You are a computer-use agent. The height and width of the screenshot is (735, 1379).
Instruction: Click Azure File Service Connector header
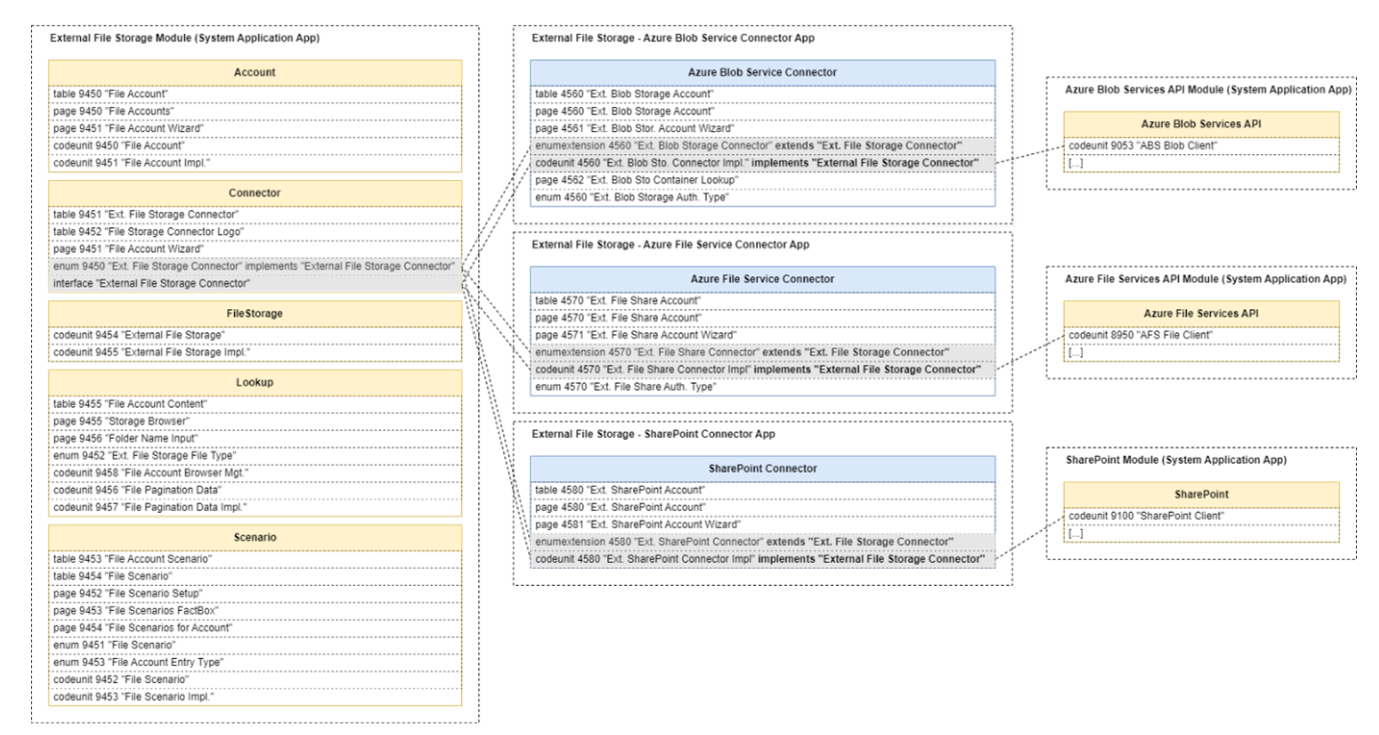tap(763, 279)
